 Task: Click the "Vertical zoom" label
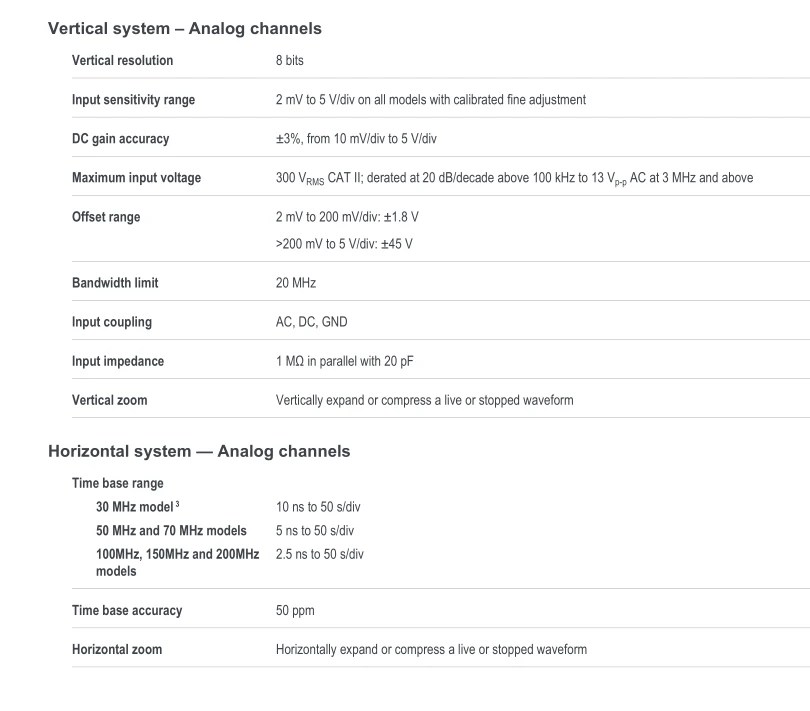tap(109, 400)
